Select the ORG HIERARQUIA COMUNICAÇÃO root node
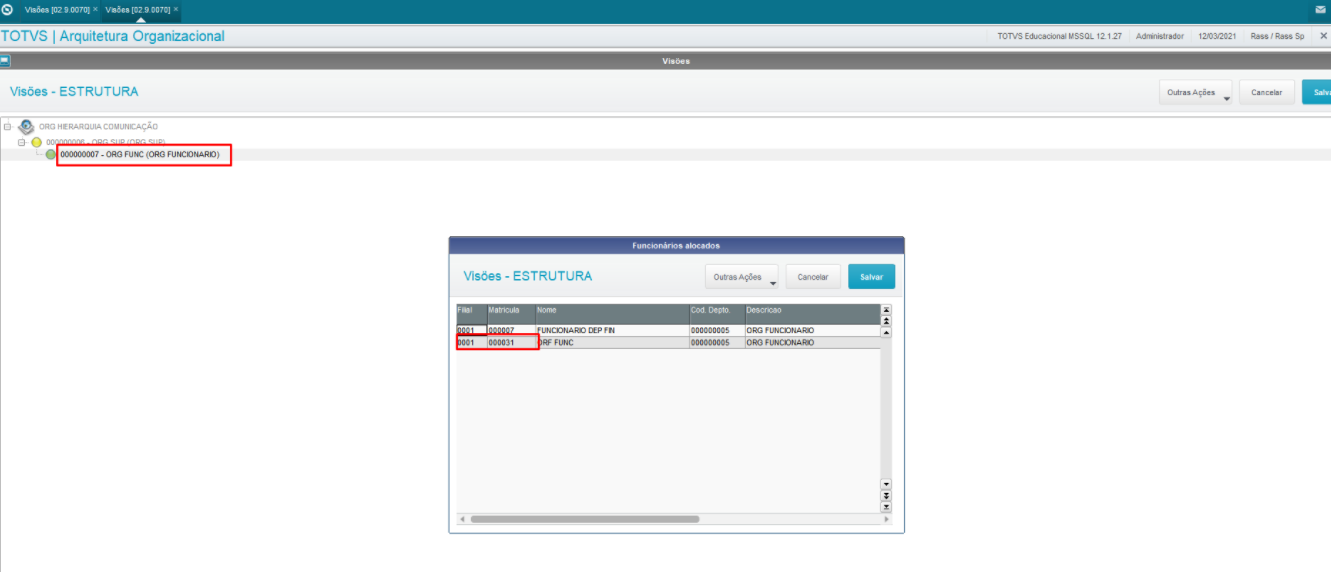The width and height of the screenshot is (1331, 572). [x=98, y=127]
